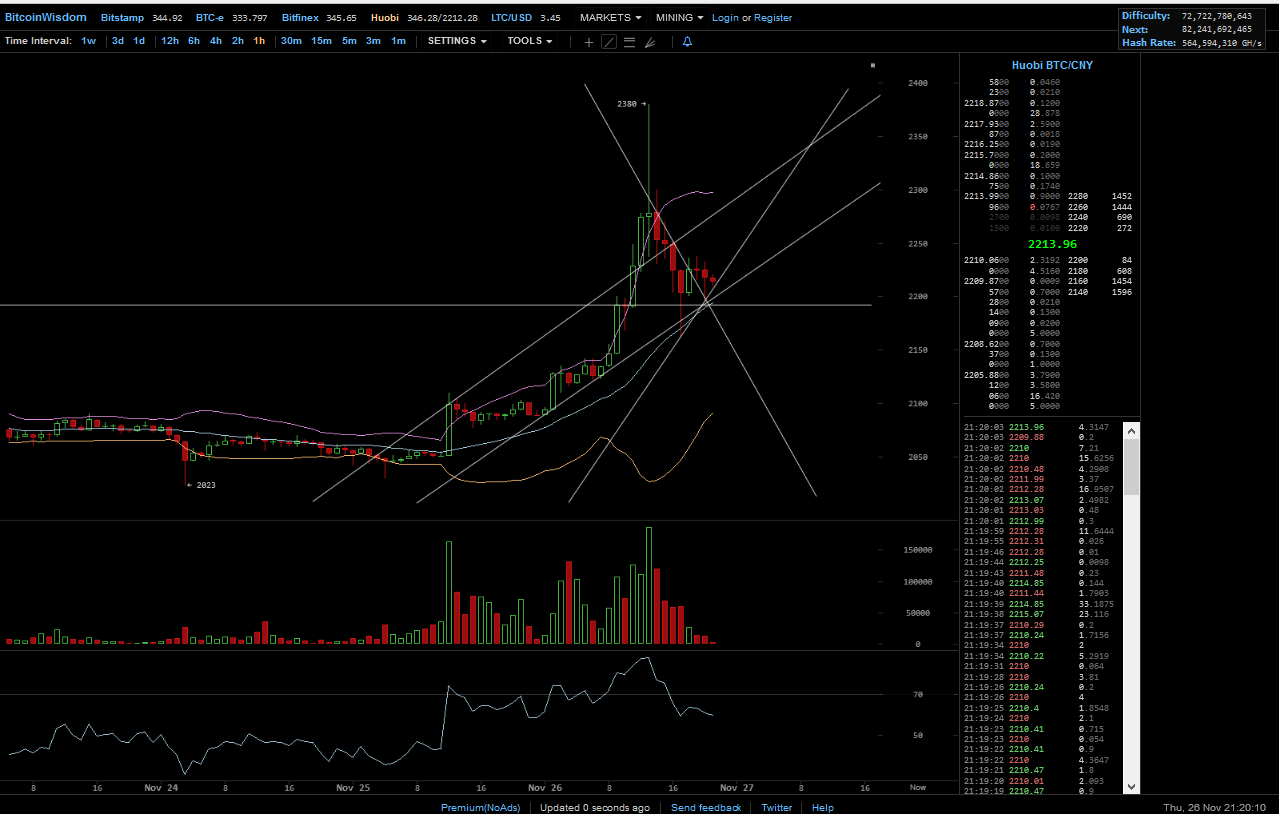This screenshot has height=814, width=1279.
Task: Click the 2023 low price label on the chart
Action: point(205,485)
